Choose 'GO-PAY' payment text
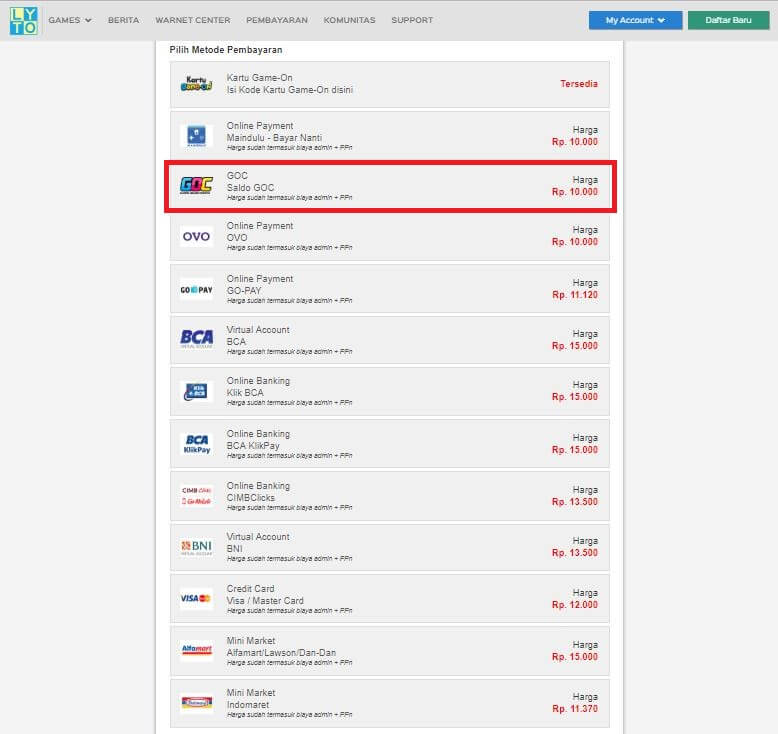Image resolution: width=778 pixels, height=734 pixels. (244, 291)
